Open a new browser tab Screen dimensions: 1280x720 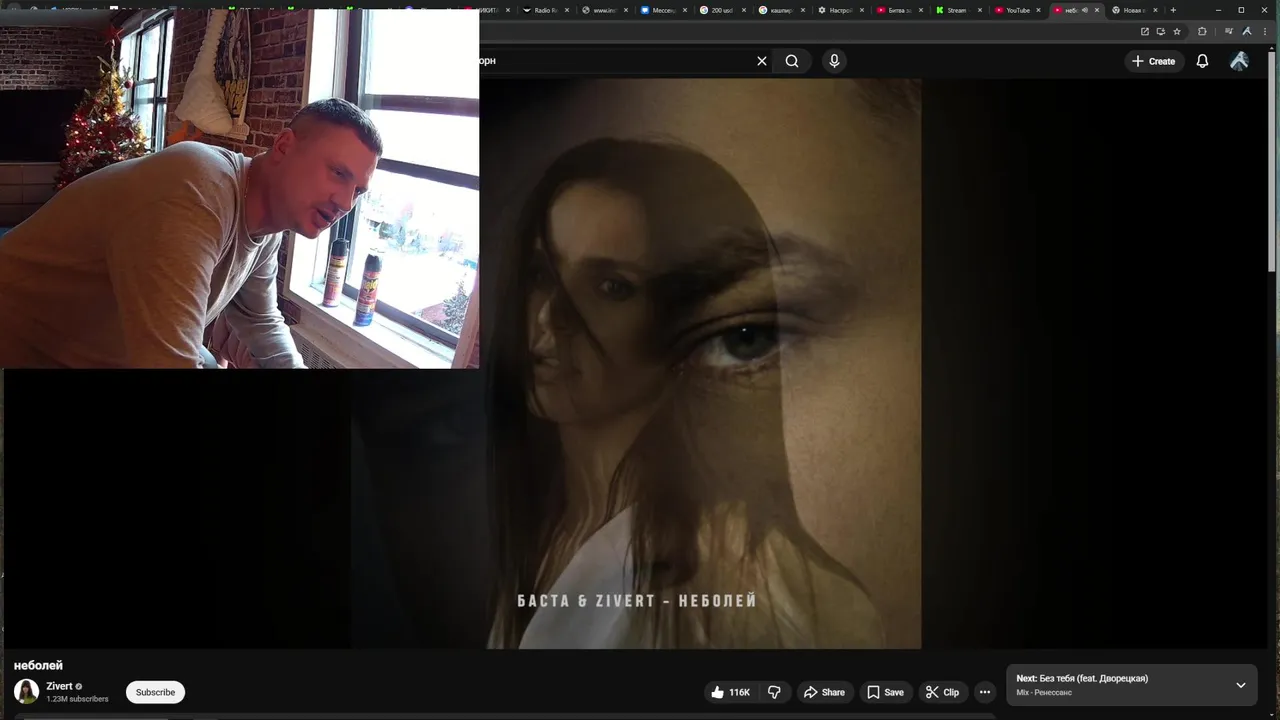[1173, 10]
